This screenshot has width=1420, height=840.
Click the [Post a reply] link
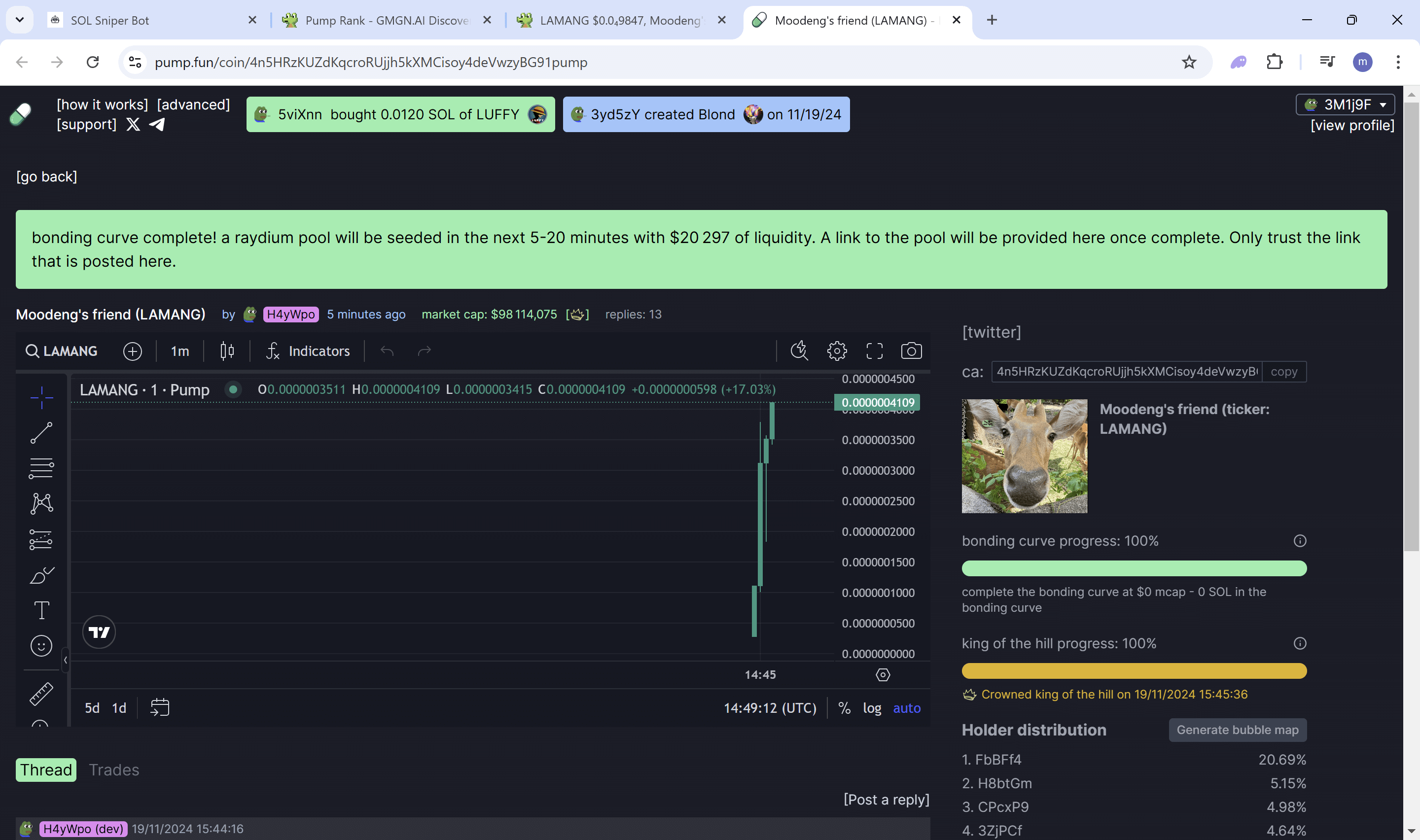[887, 799]
